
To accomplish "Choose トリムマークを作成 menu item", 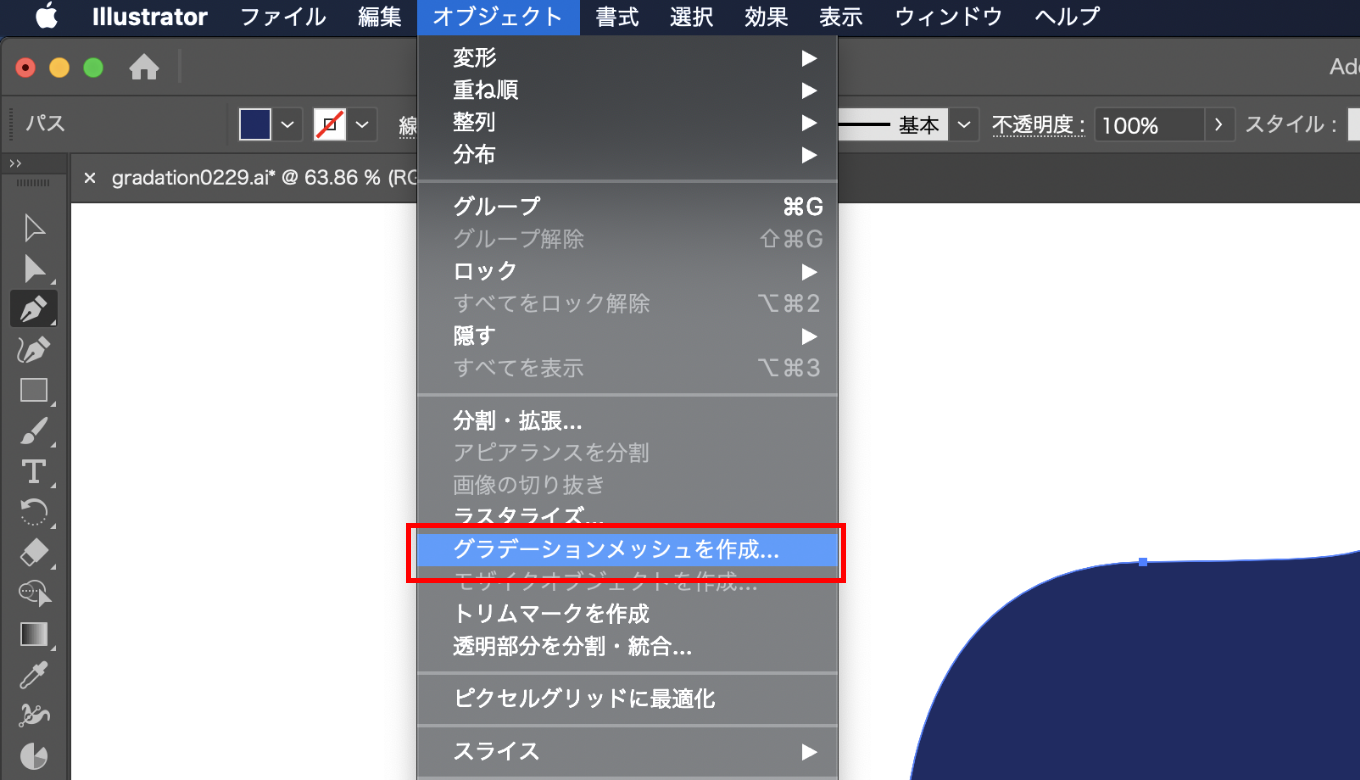I will click(x=627, y=613).
